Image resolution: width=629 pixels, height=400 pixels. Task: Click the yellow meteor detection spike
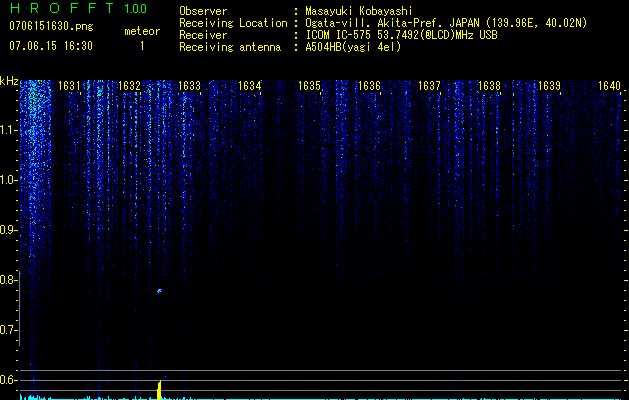point(159,390)
